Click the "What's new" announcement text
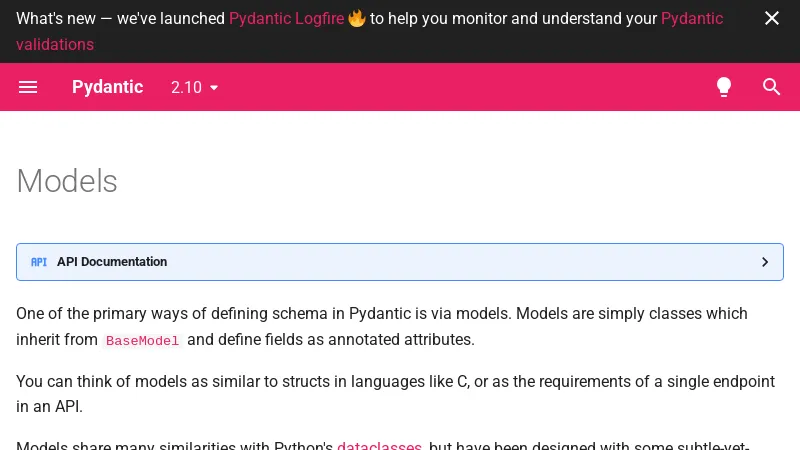This screenshot has height=450, width=800. (x=120, y=18)
